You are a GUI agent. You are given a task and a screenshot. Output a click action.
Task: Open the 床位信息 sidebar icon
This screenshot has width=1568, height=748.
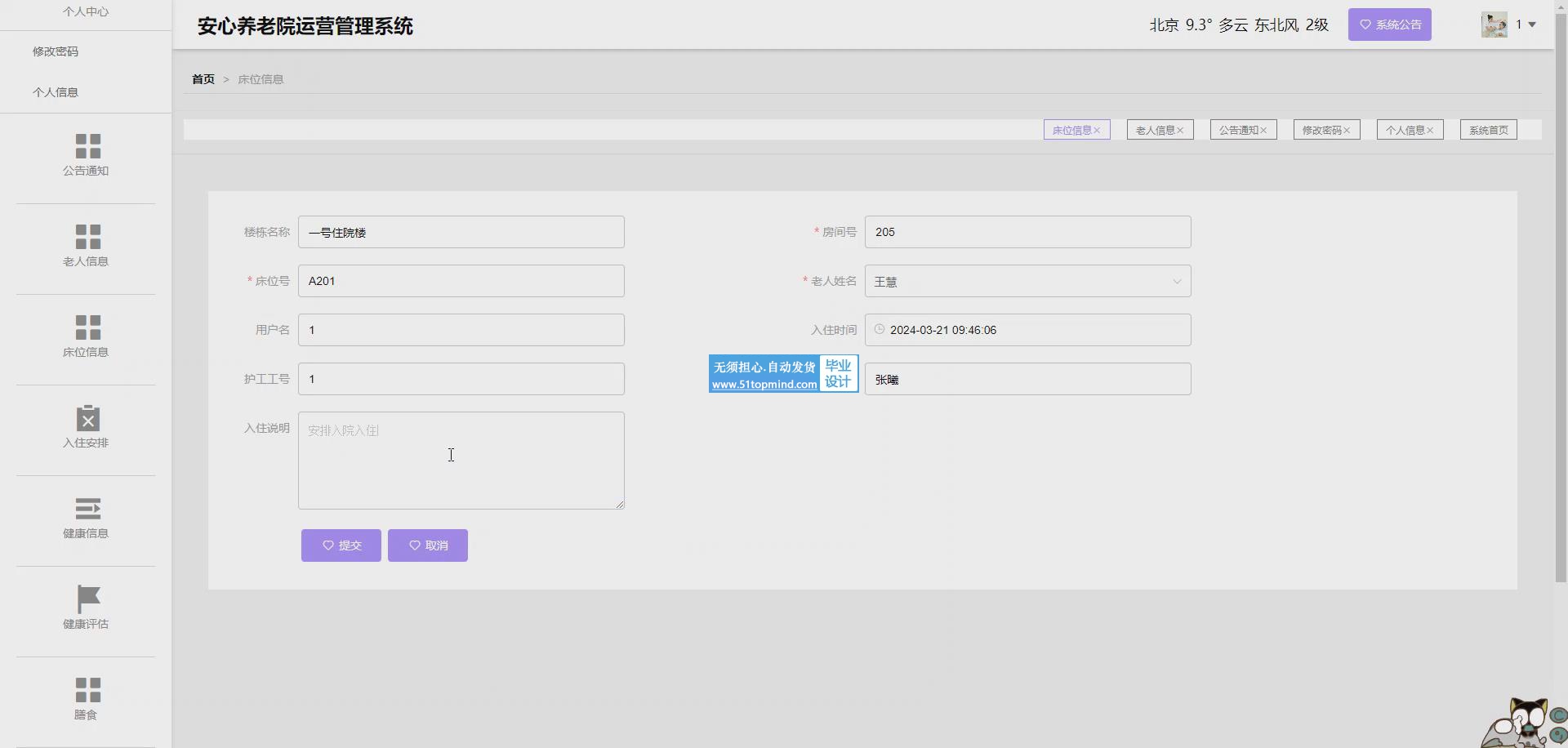[87, 327]
